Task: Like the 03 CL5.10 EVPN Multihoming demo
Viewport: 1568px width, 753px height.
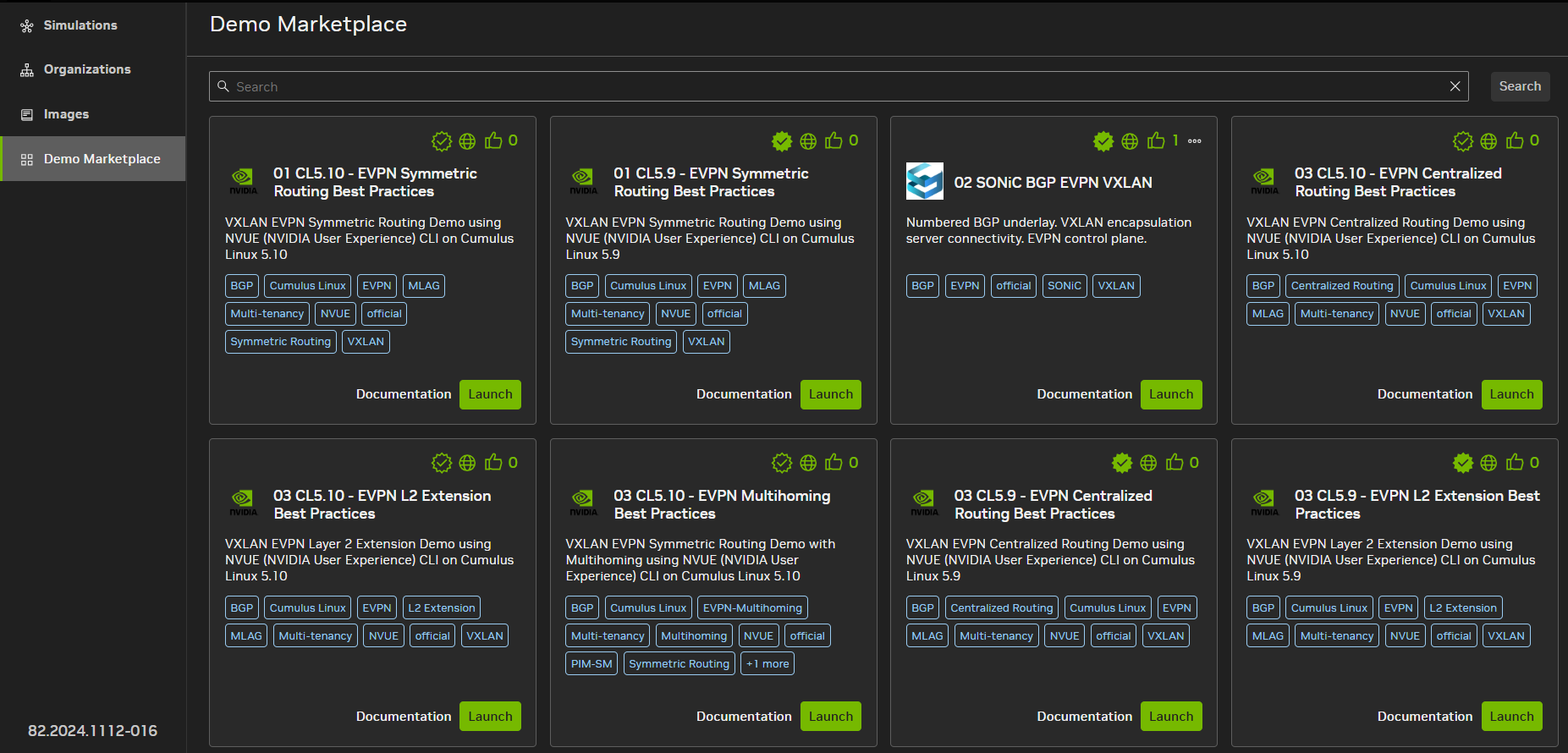Action: point(834,462)
